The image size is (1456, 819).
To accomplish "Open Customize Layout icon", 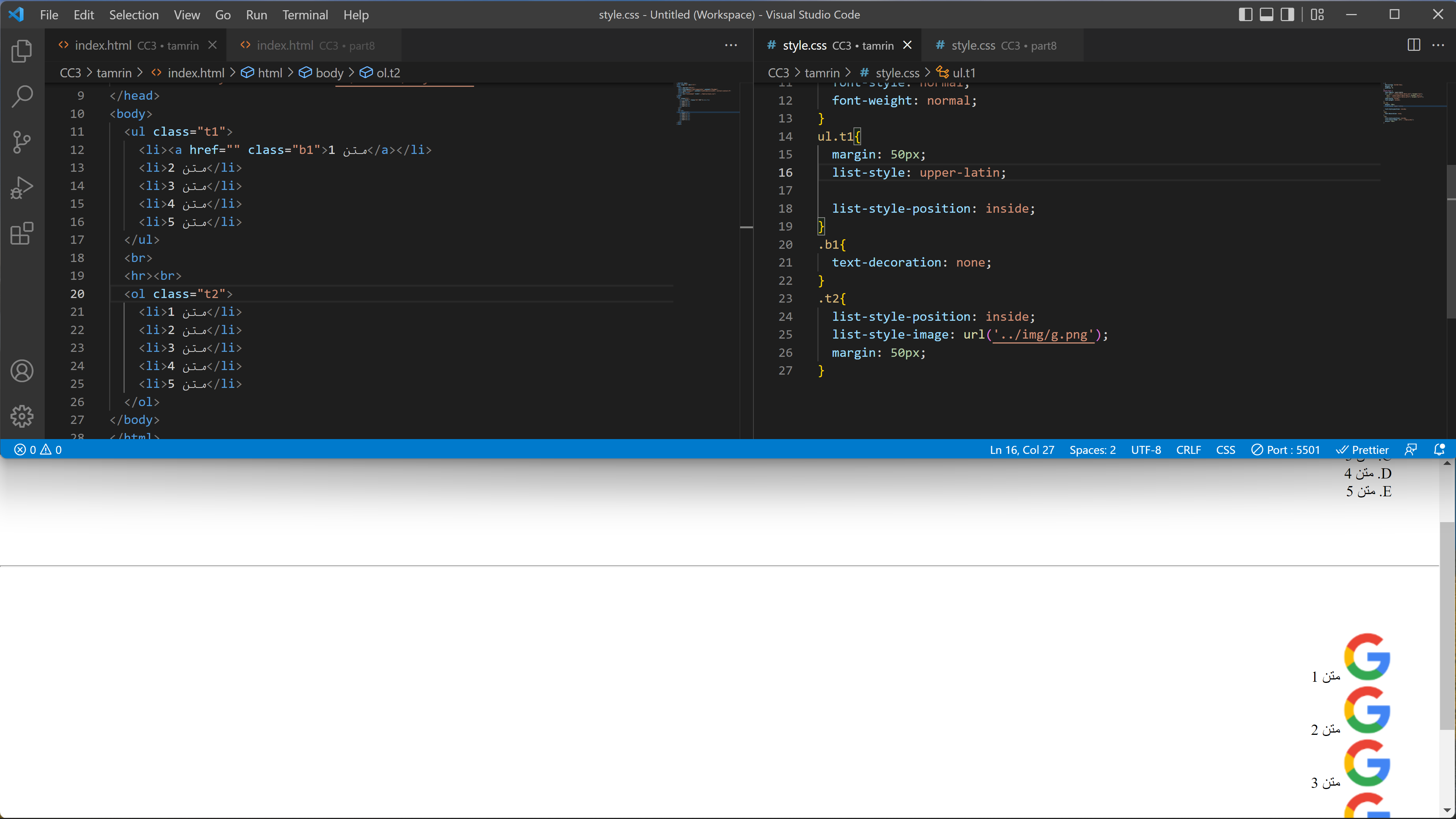I will click(1317, 15).
